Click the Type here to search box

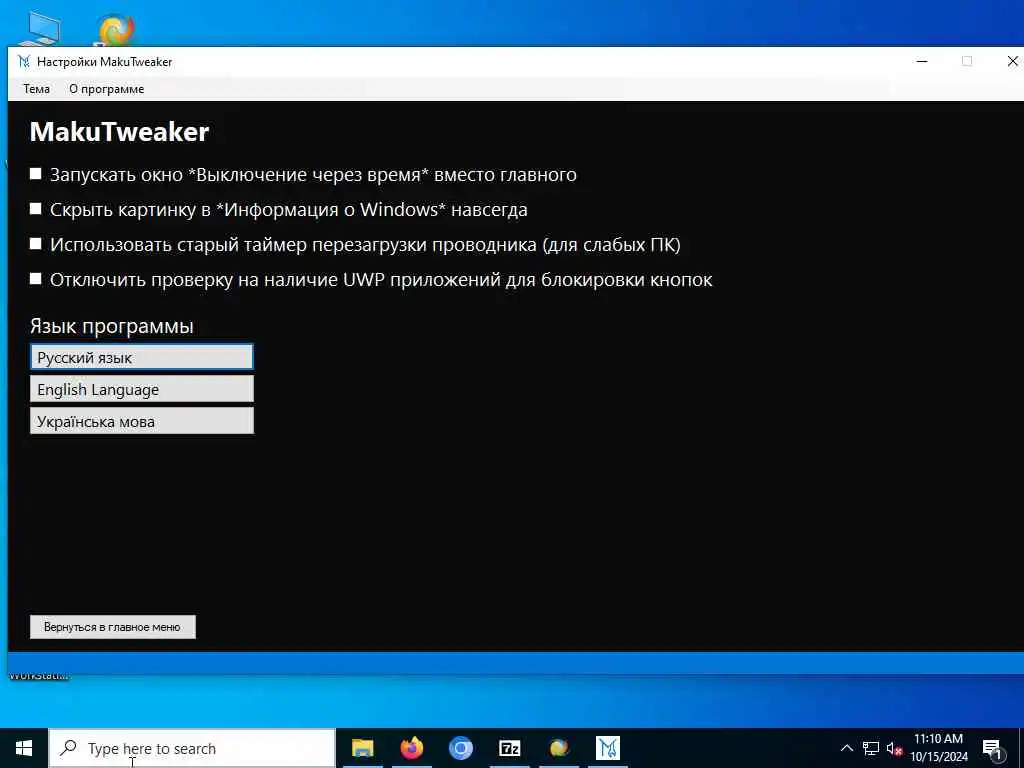click(x=192, y=748)
